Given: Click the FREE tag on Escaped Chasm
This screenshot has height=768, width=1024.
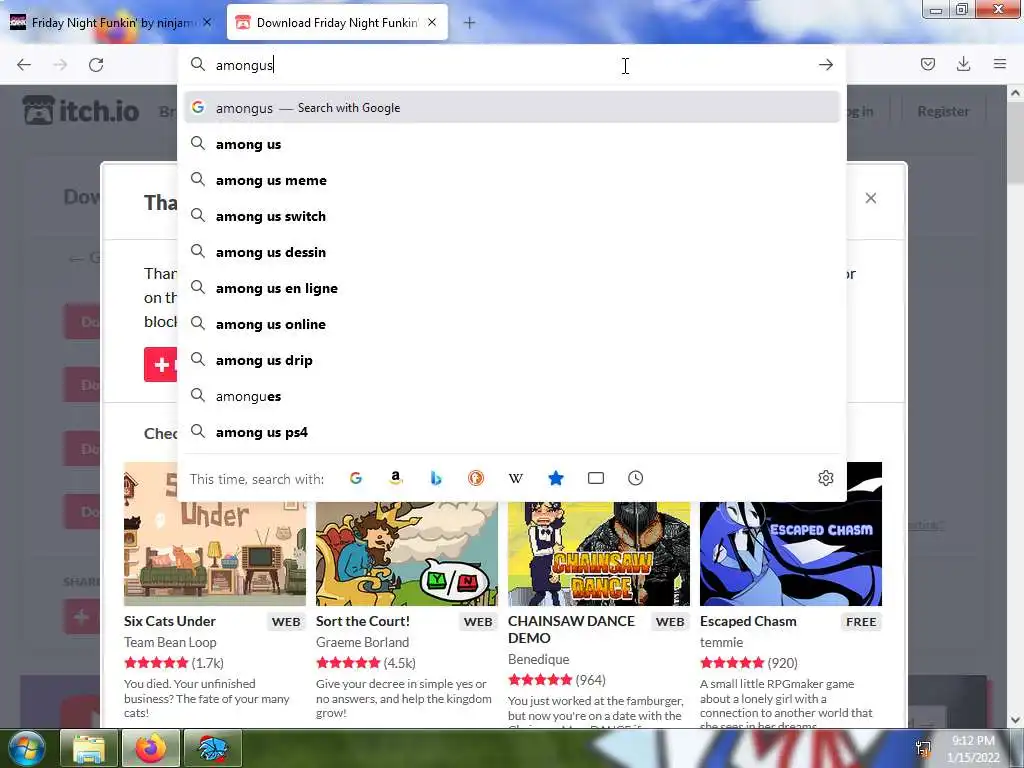Looking at the screenshot, I should pyautogui.click(x=861, y=622).
